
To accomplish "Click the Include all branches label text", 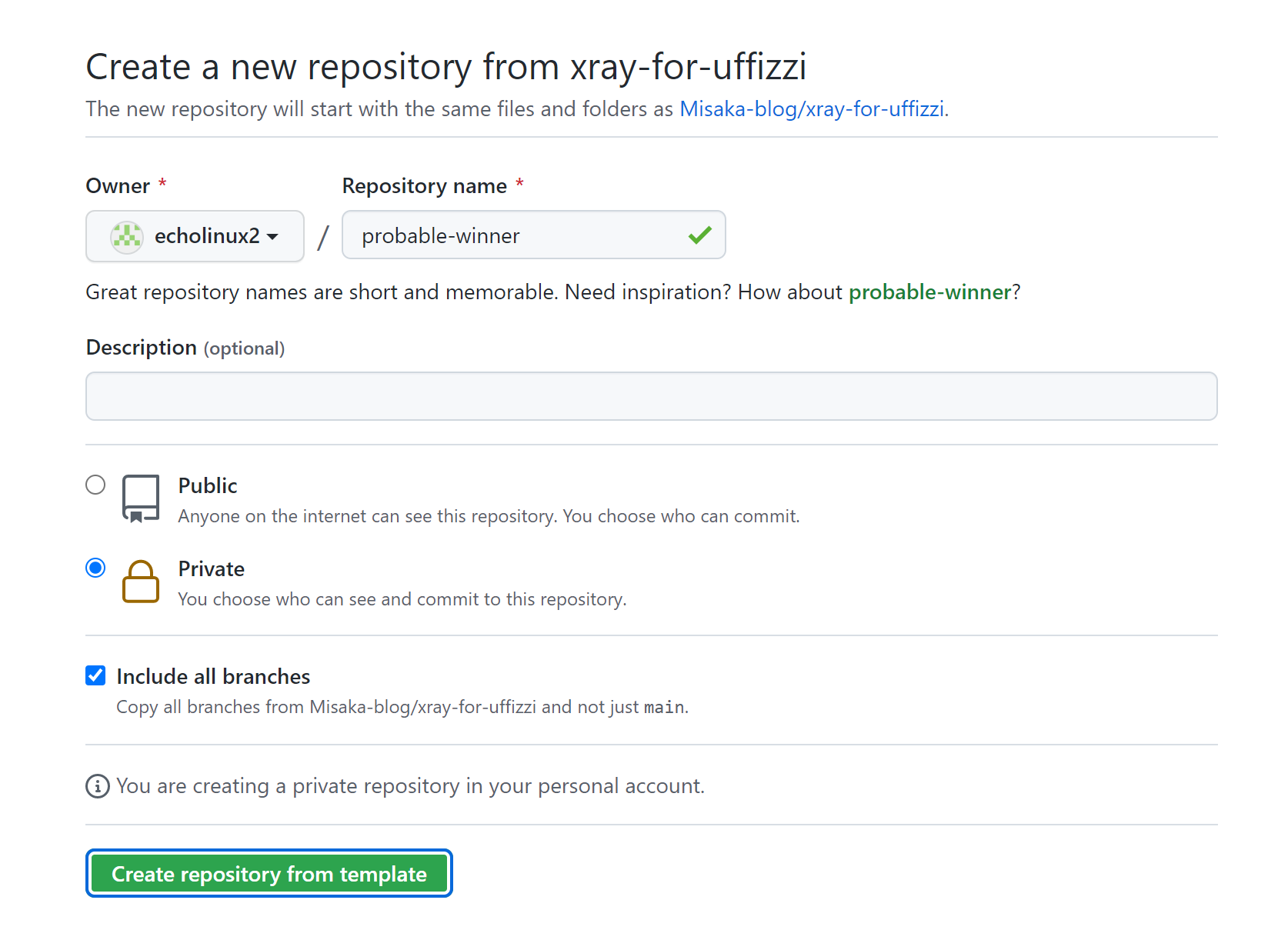I will pos(213,677).
